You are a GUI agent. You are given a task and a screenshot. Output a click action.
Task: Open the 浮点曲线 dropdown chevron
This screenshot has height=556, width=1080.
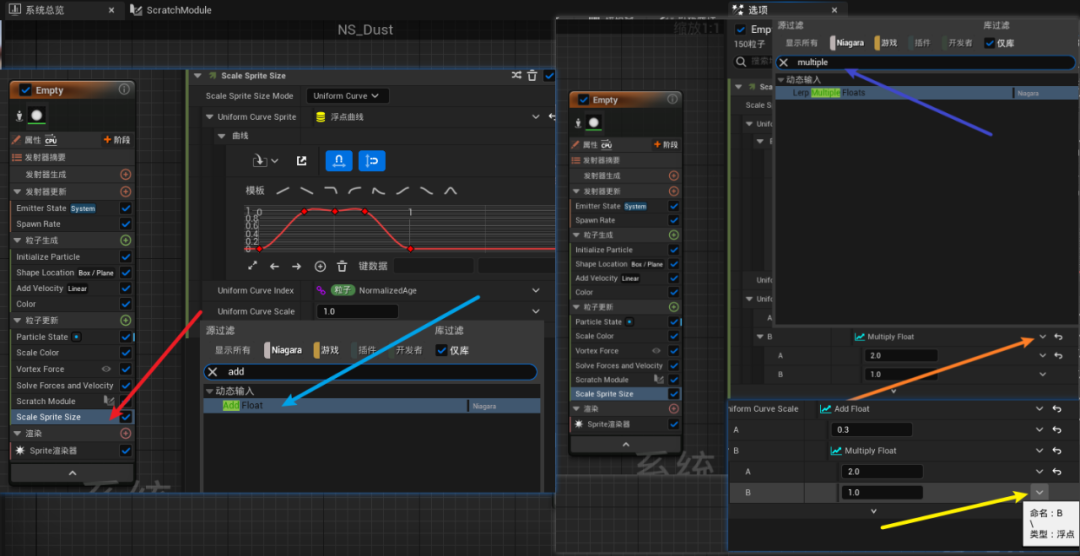tap(537, 117)
